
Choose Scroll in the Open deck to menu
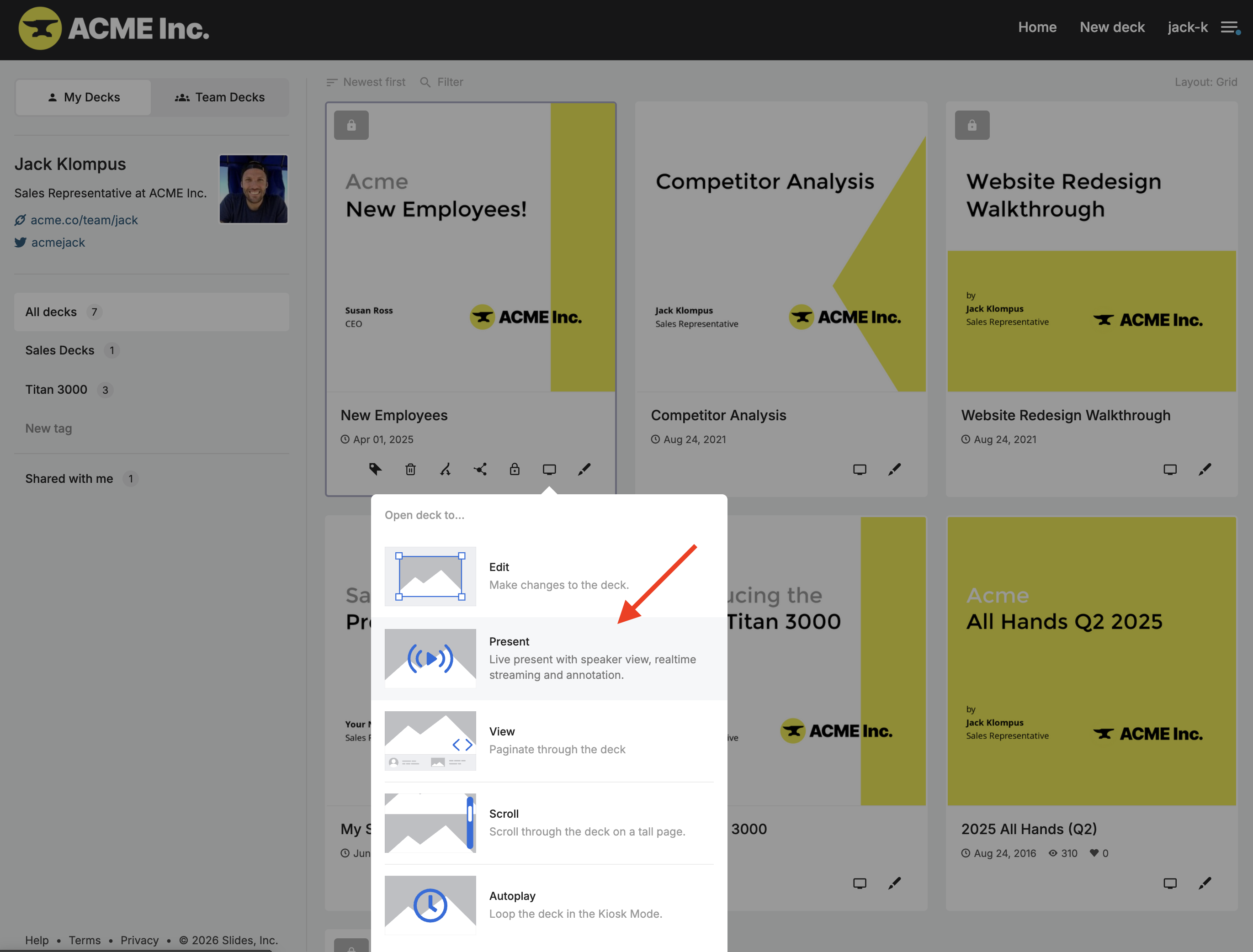(549, 823)
